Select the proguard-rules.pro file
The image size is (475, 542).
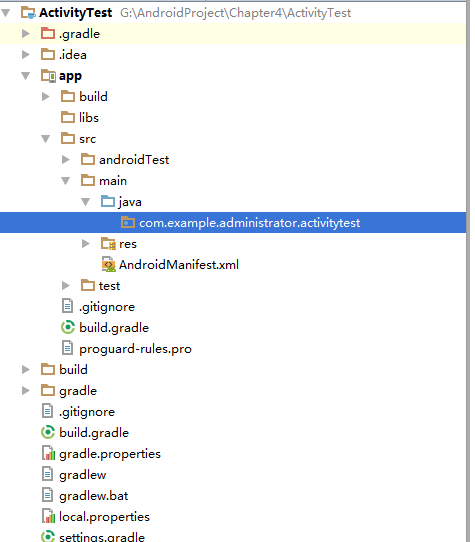click(x=135, y=349)
